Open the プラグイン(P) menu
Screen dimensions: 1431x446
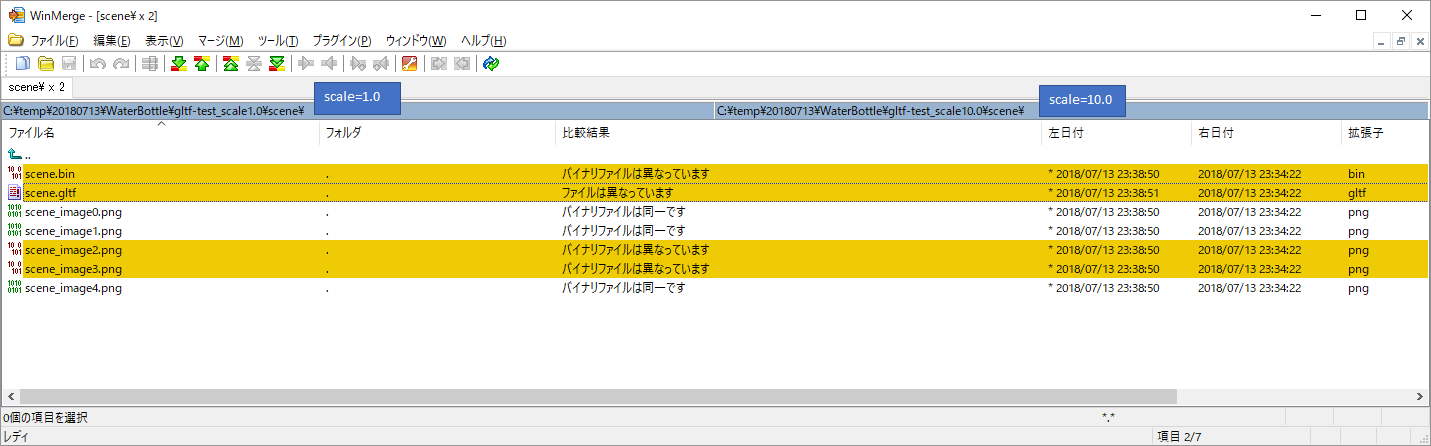(342, 41)
